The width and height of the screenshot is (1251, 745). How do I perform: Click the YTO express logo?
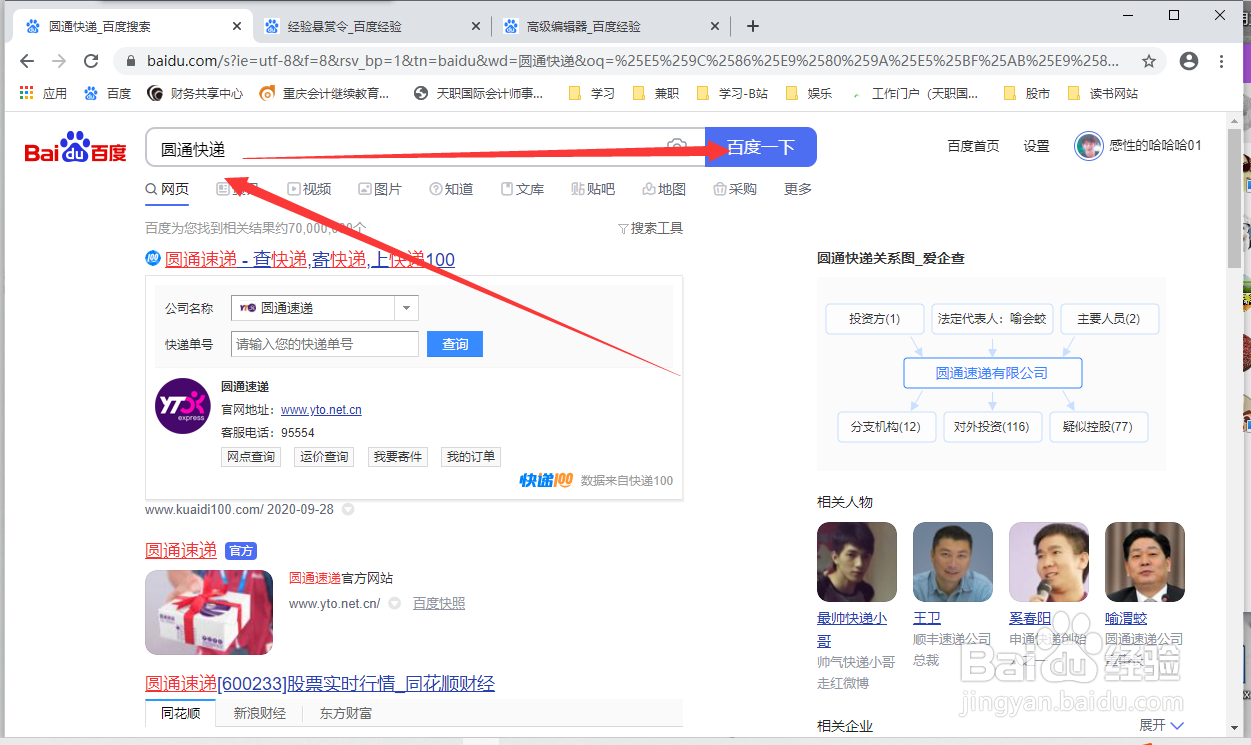coord(183,406)
